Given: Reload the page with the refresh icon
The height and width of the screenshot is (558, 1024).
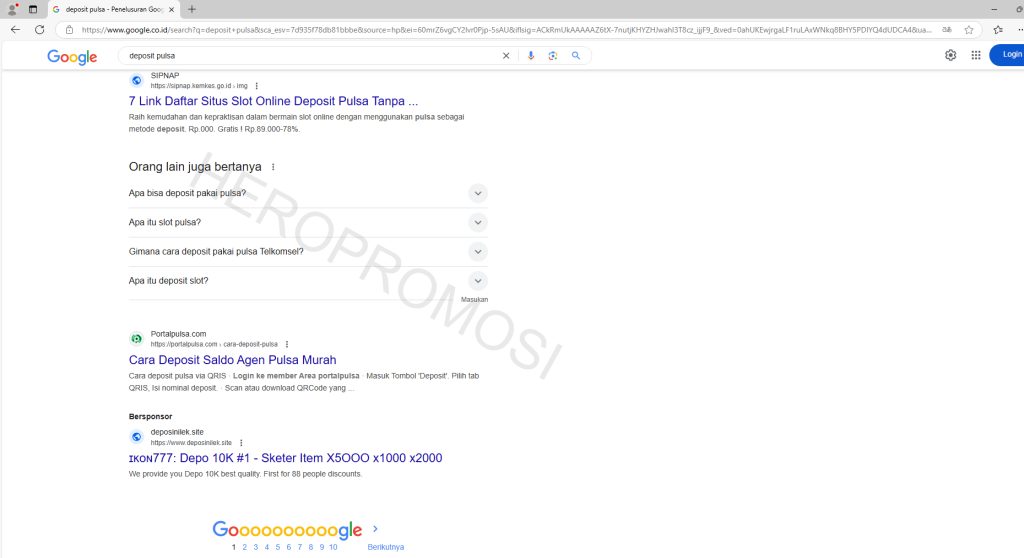Looking at the screenshot, I should (40, 29).
